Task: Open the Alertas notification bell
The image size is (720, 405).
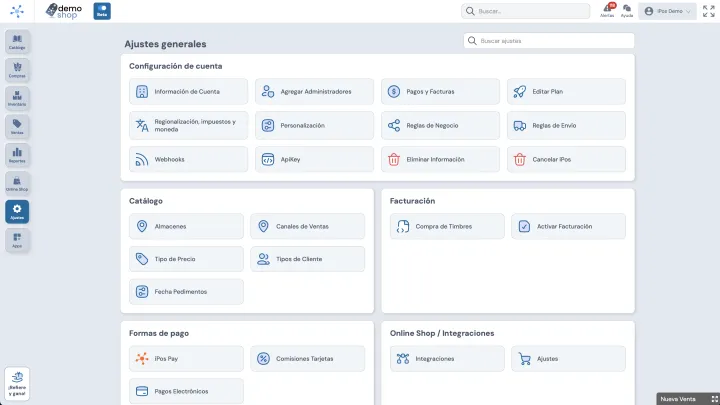Action: coord(607,11)
